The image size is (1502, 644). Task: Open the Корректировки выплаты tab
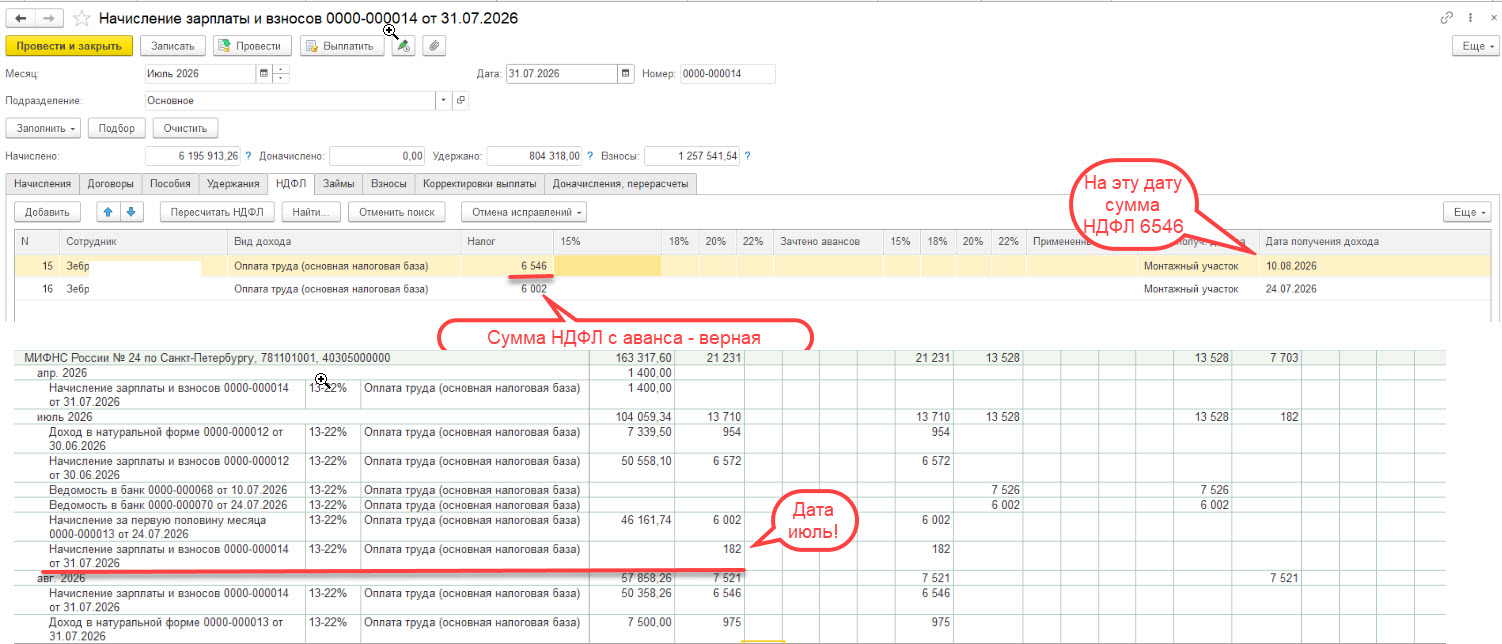tap(481, 183)
